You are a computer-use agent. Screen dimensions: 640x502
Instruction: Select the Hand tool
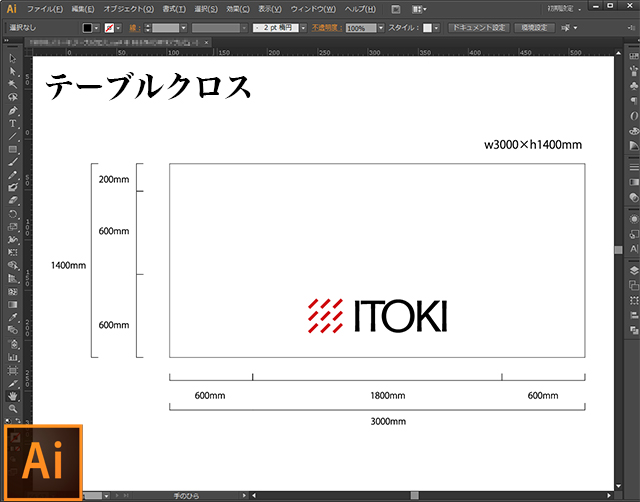13,395
